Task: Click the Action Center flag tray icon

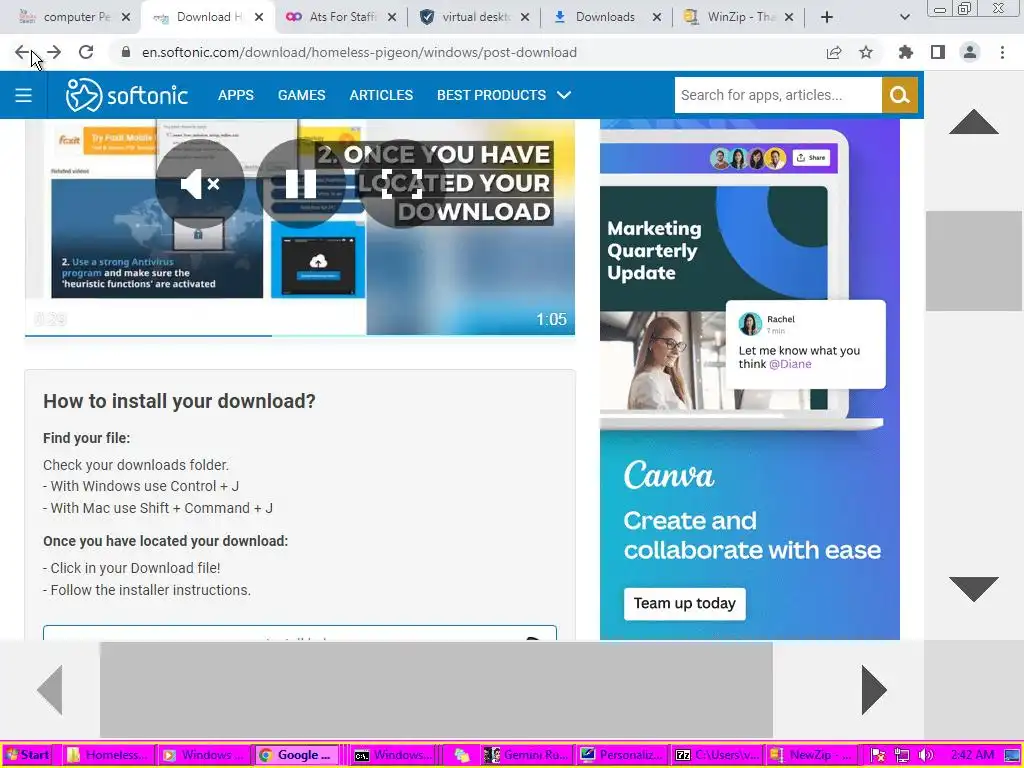Action: click(x=878, y=756)
